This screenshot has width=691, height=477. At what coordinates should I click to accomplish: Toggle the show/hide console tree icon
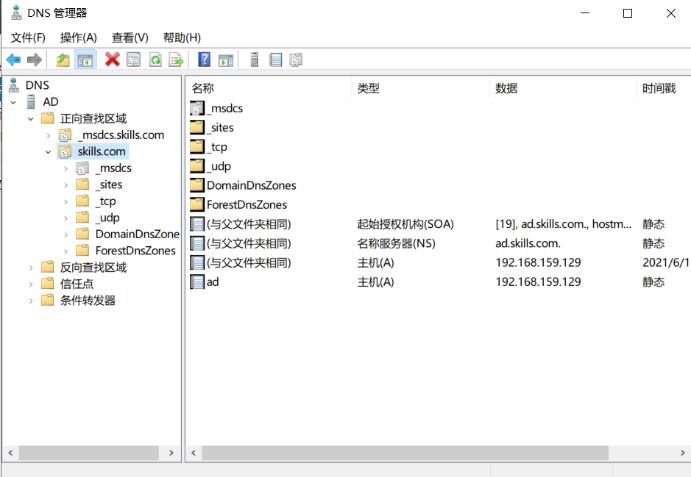85,60
